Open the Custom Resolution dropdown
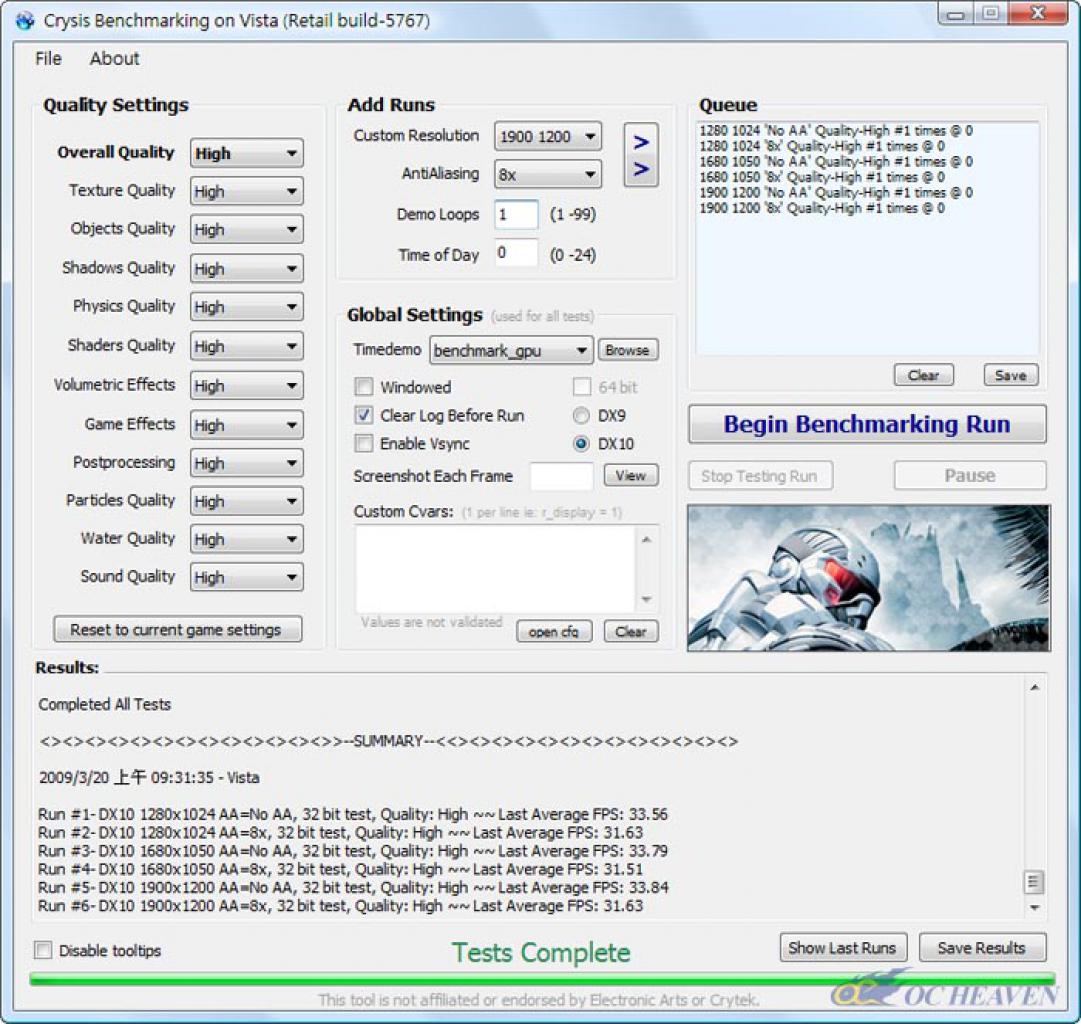 pos(547,137)
